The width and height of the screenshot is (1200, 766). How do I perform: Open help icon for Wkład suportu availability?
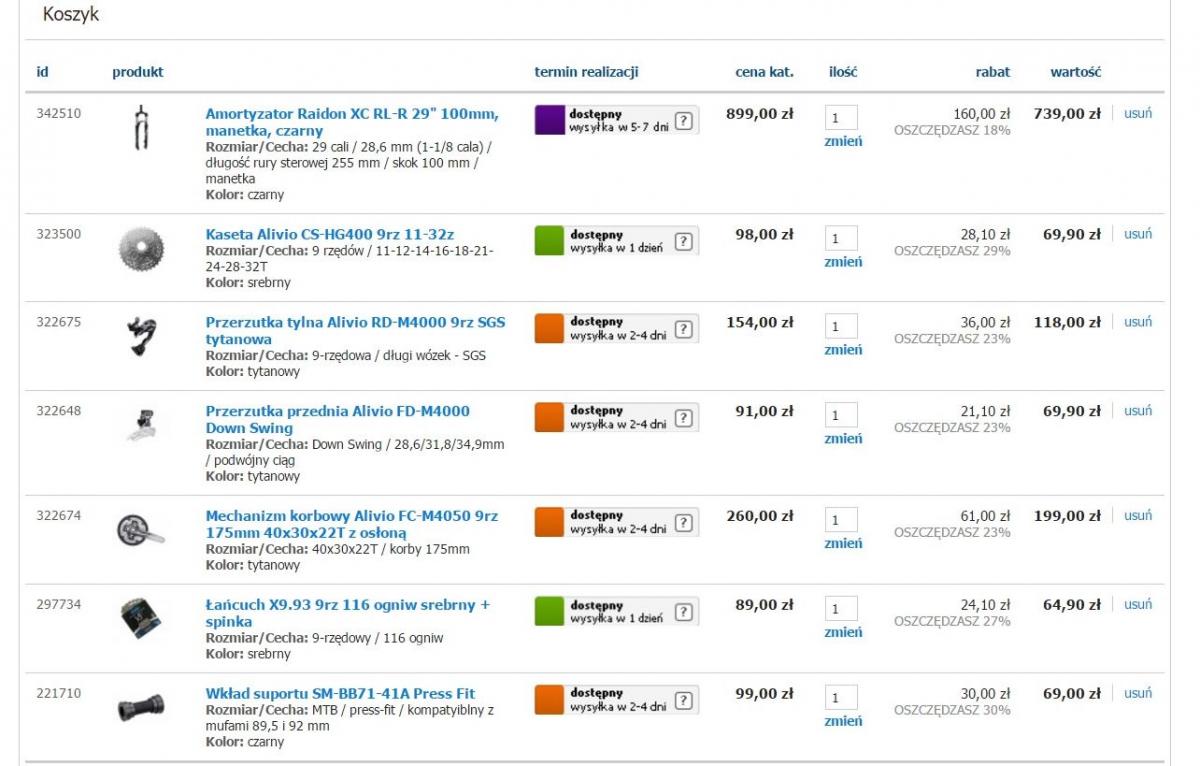tap(684, 700)
